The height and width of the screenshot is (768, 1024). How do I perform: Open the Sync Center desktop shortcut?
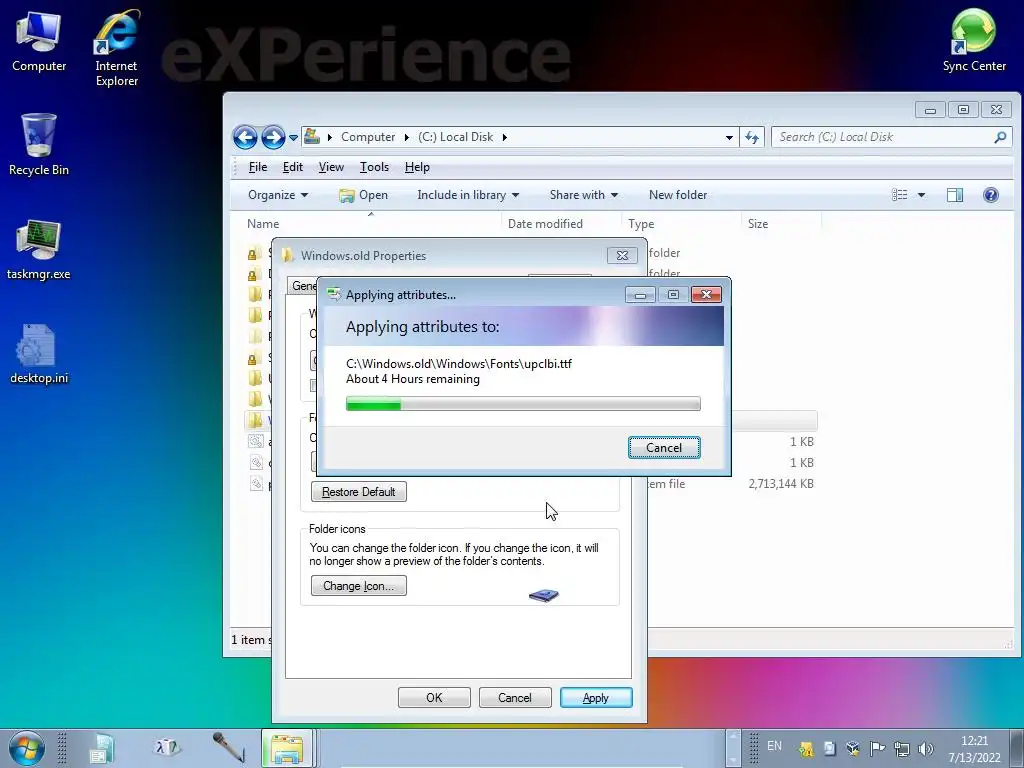[974, 40]
